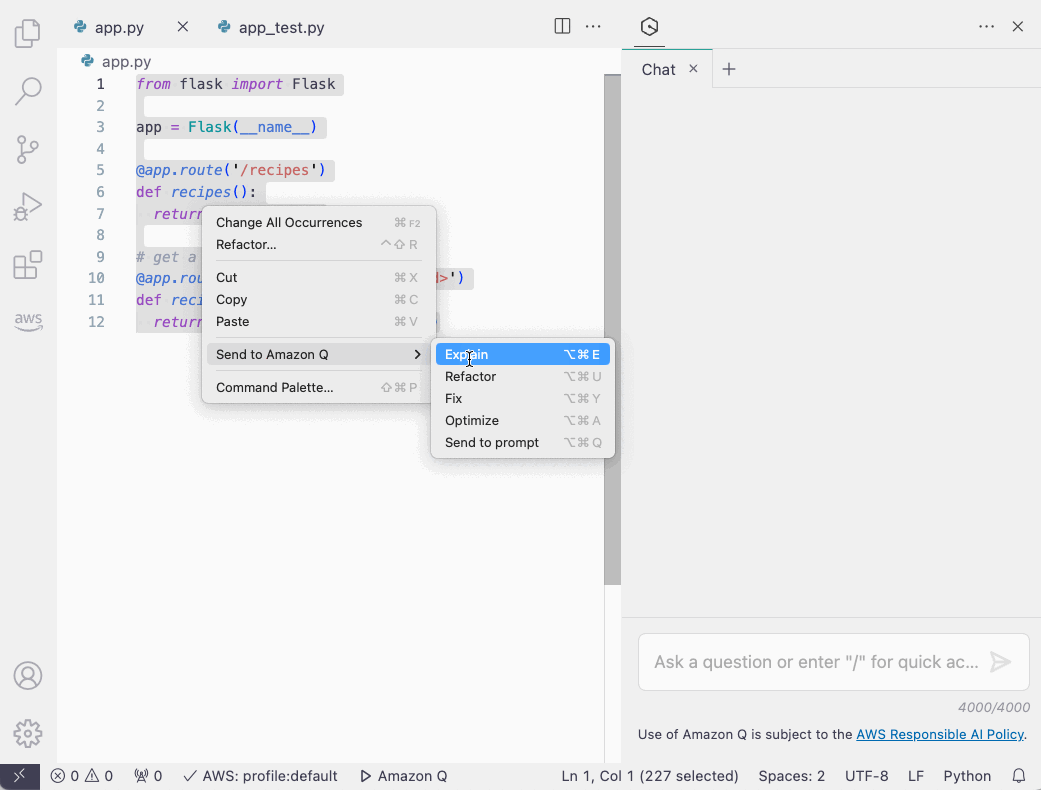Click the AWS icon in the activity bar
This screenshot has height=790, width=1041.
(x=27, y=322)
